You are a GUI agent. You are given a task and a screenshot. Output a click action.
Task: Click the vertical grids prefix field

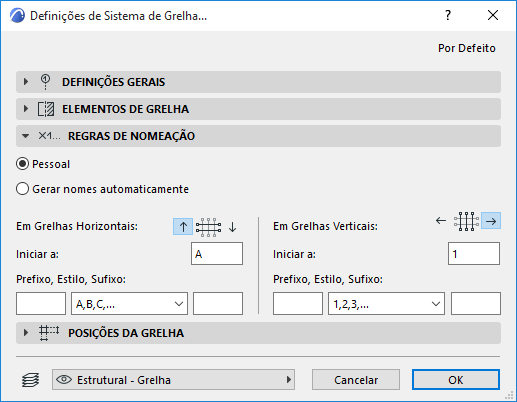pyautogui.click(x=298, y=304)
